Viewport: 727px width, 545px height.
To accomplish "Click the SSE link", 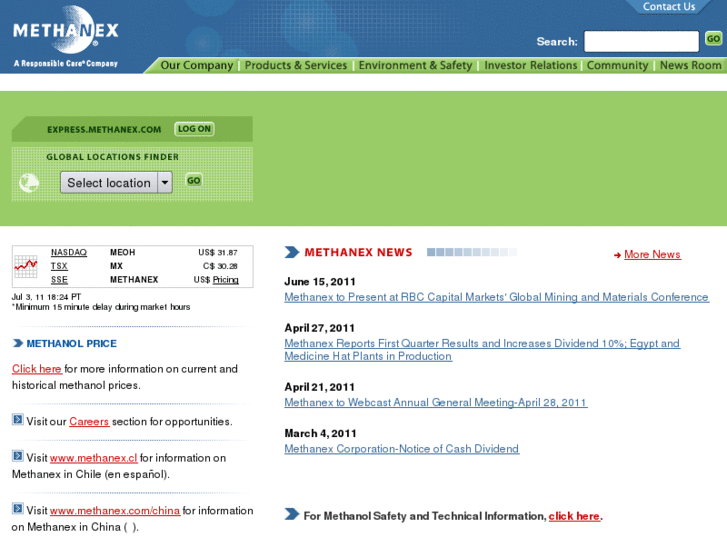I will coord(59,280).
